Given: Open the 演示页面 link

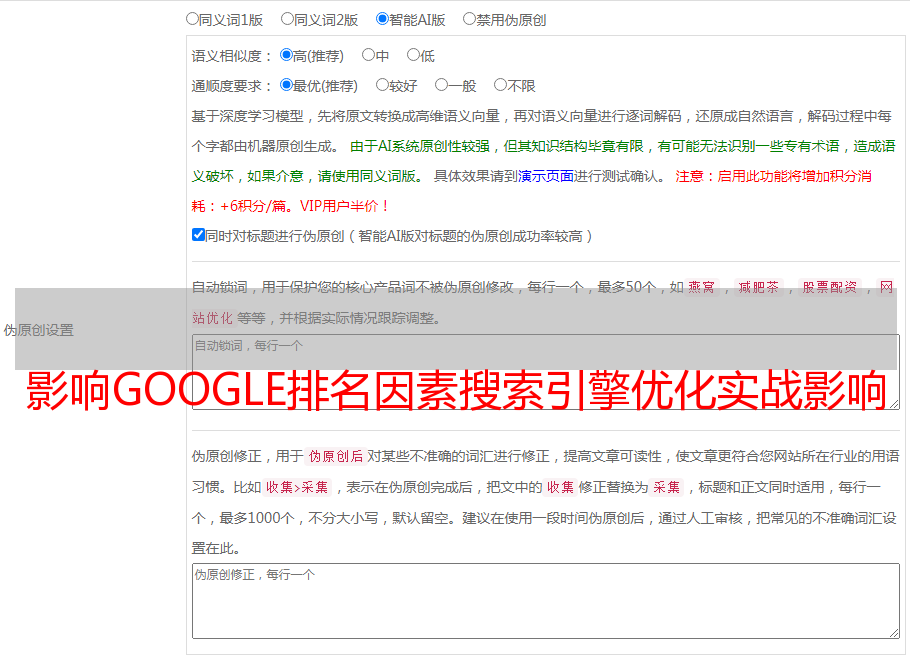Looking at the screenshot, I should pyautogui.click(x=546, y=176).
